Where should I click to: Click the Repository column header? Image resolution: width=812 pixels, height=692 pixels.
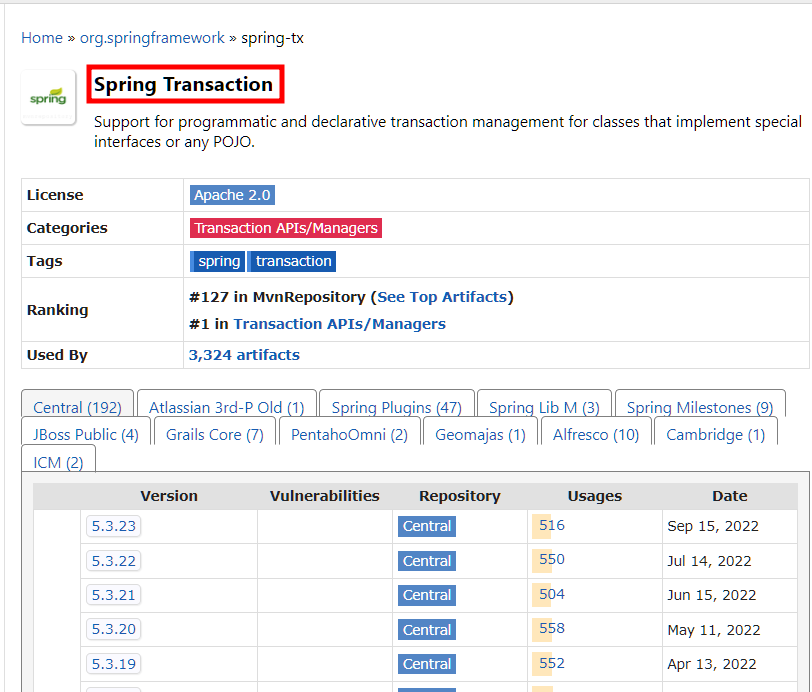(x=460, y=496)
